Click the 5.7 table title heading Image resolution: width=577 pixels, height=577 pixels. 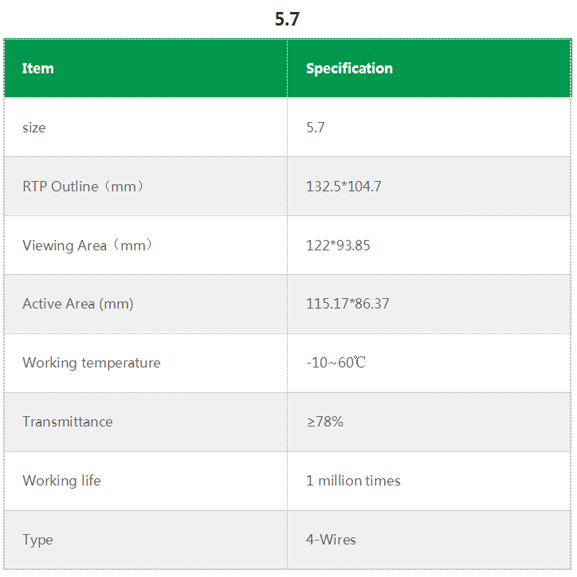click(287, 19)
